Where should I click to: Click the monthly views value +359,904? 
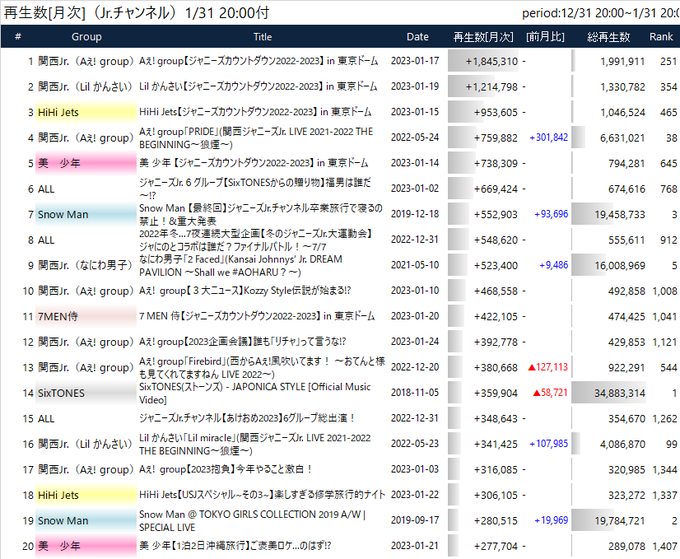tap(496, 393)
